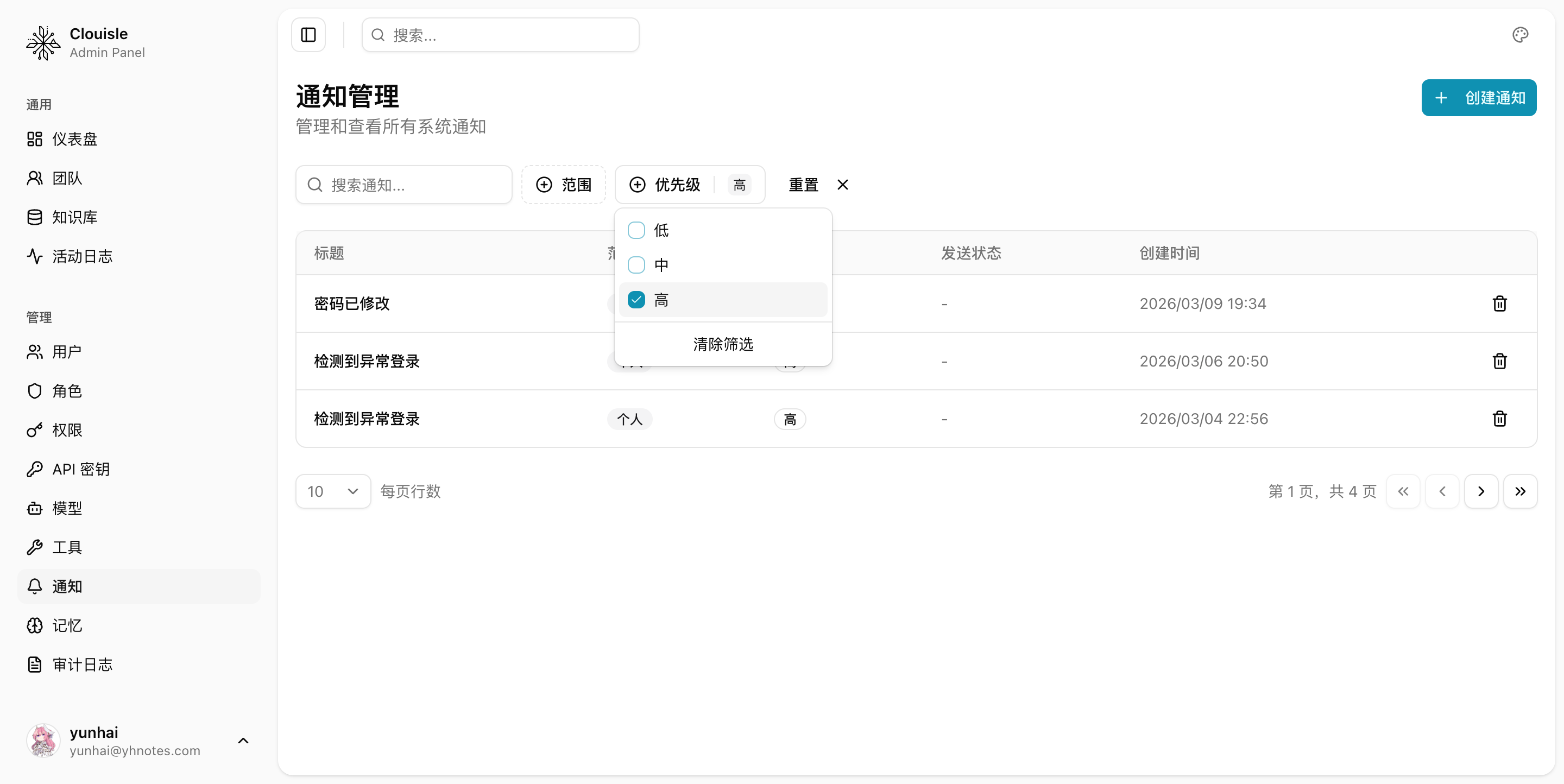
Task: Open the API 密钥 management page
Action: pyautogui.click(x=79, y=469)
